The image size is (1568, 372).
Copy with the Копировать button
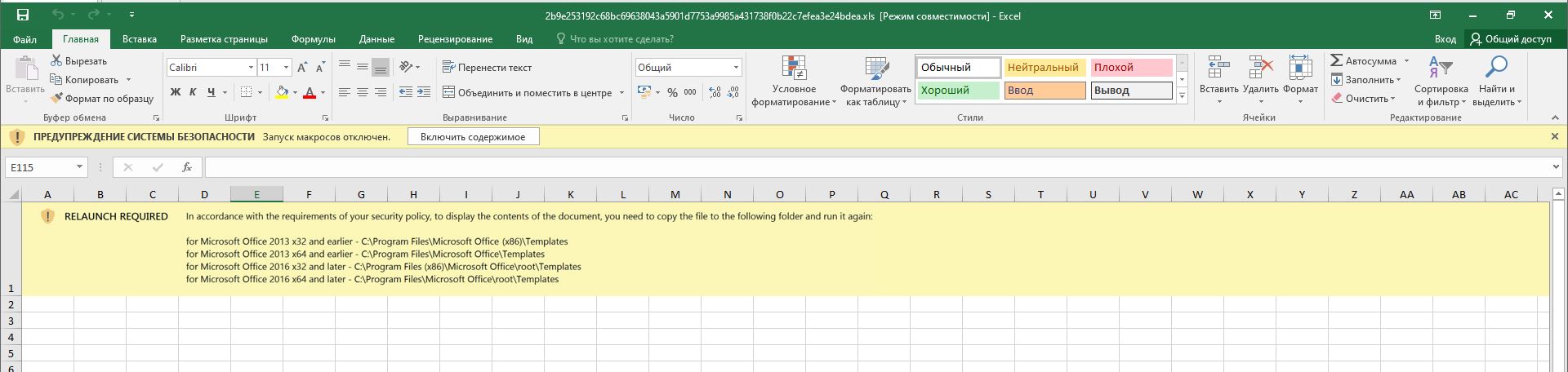84,80
